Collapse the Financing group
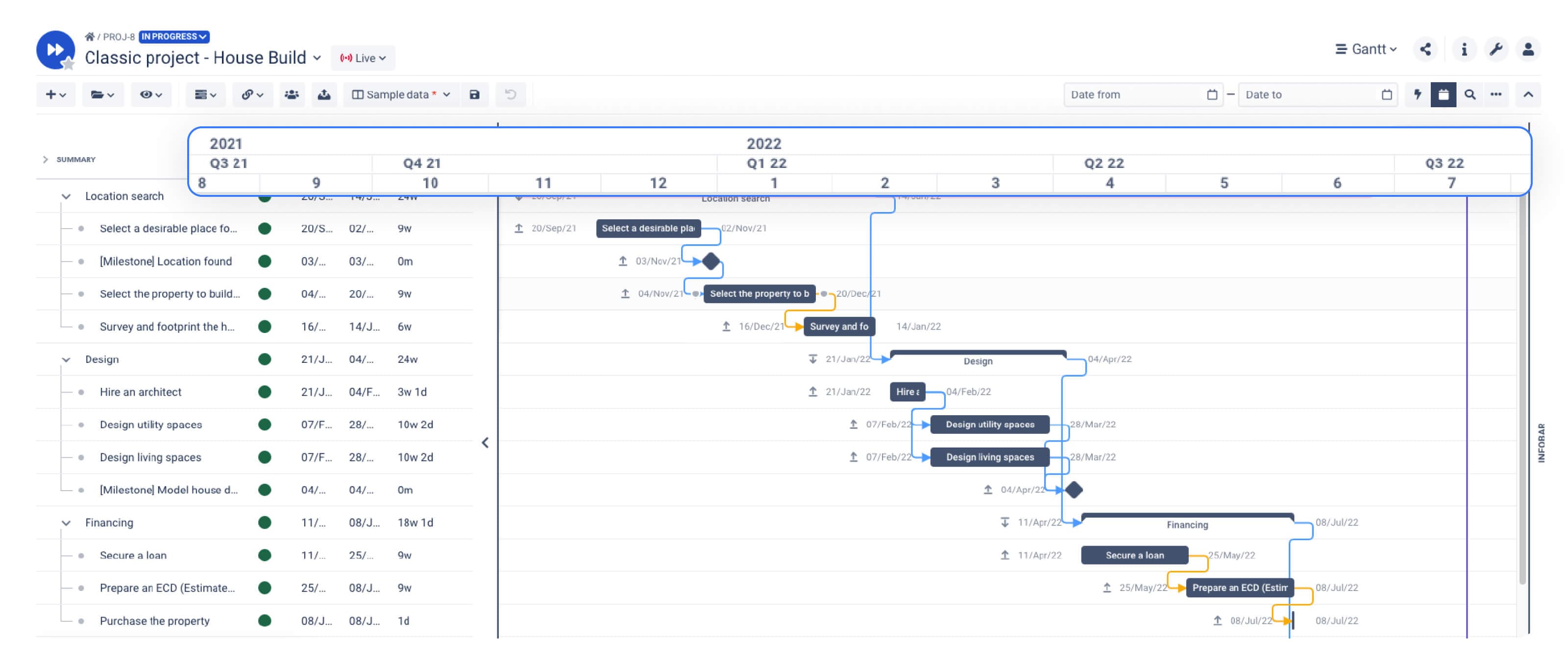This screenshot has height=662, width=1568. click(66, 522)
